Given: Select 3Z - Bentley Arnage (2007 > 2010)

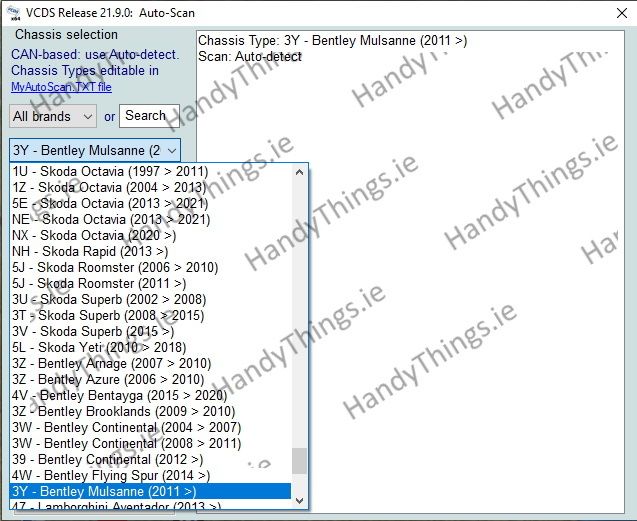Looking at the screenshot, I should (150, 363).
